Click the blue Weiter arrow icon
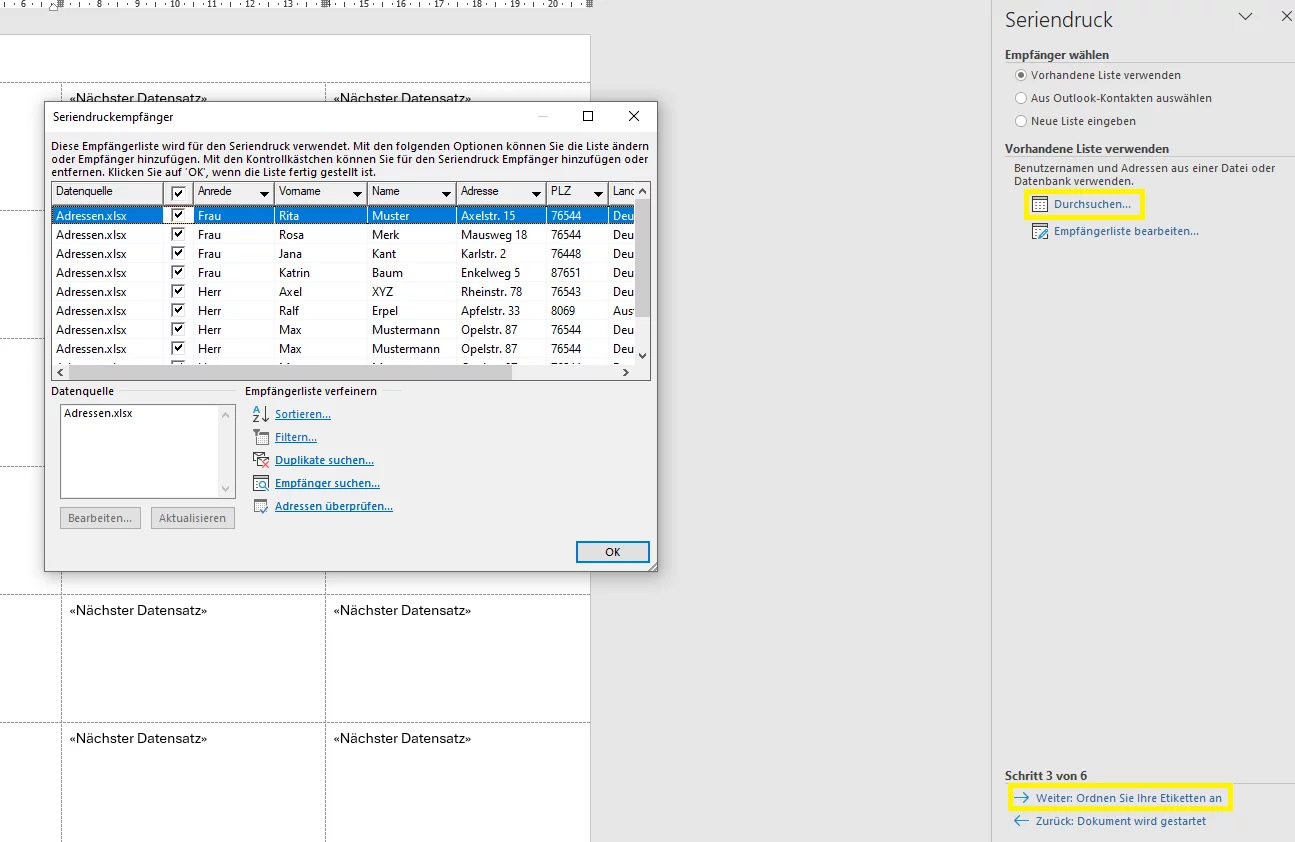 (x=1021, y=797)
